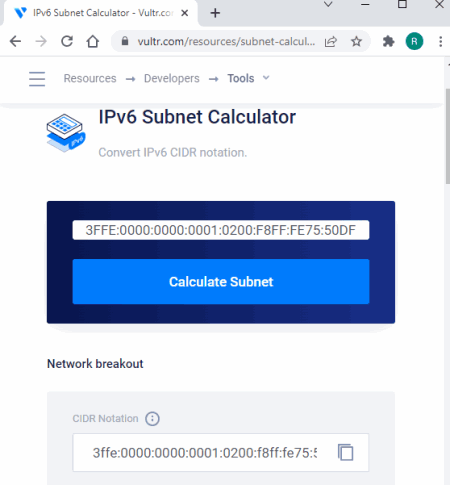Screen dimensions: 450x485
Task: Expand the tab search chevron
Action: pos(328,4)
